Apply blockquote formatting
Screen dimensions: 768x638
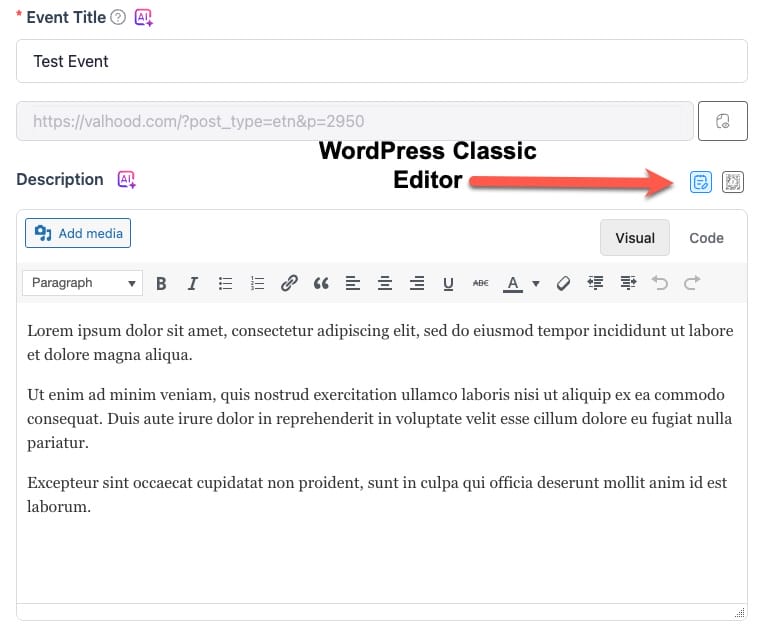pyautogui.click(x=321, y=283)
